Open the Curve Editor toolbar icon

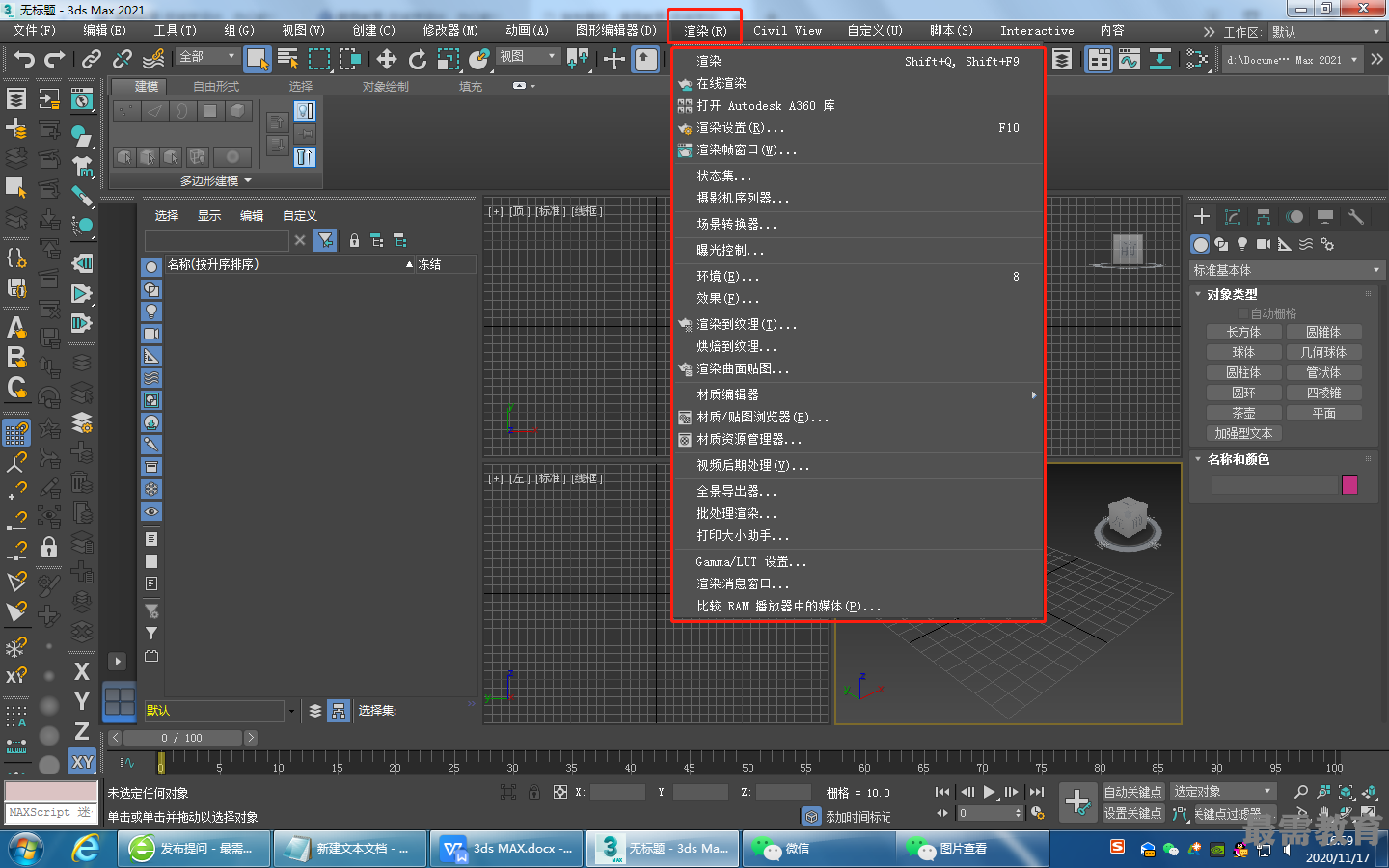click(x=1130, y=60)
